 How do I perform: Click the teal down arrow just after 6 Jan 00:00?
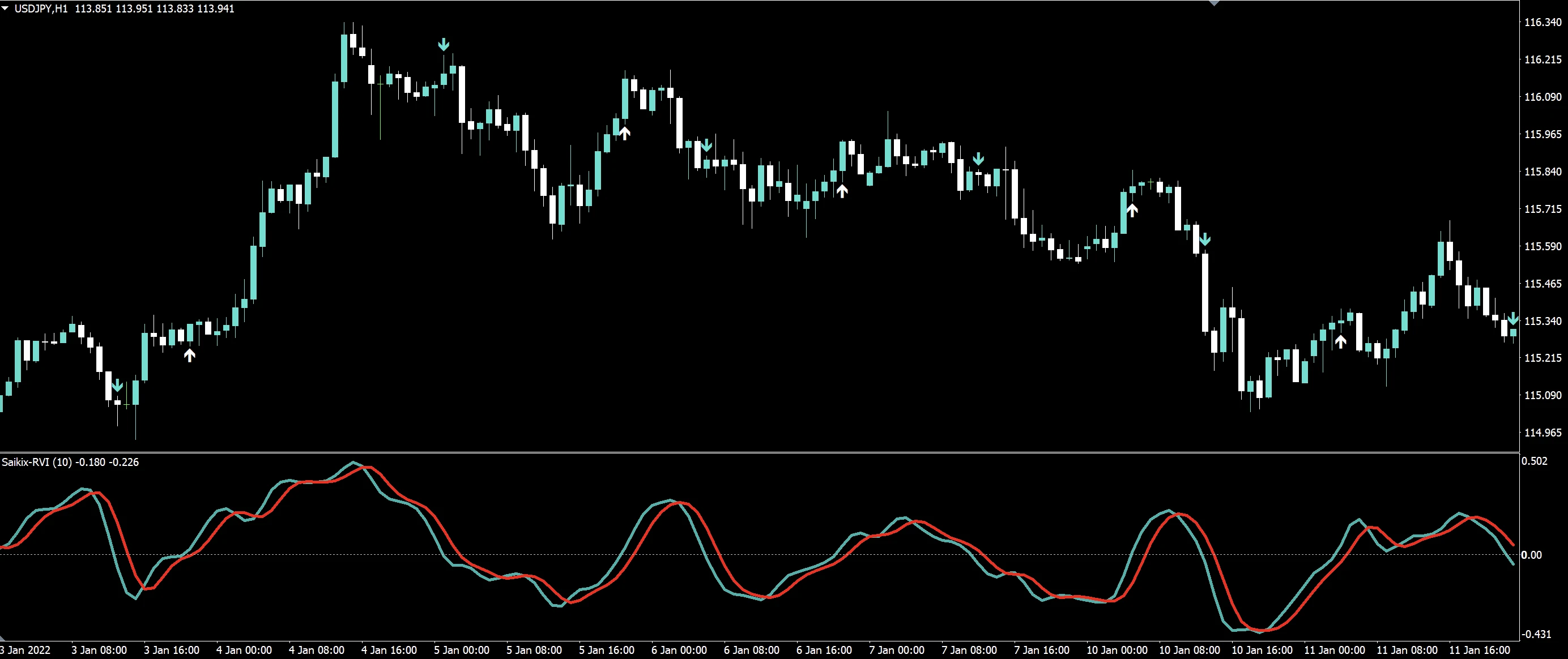click(706, 145)
